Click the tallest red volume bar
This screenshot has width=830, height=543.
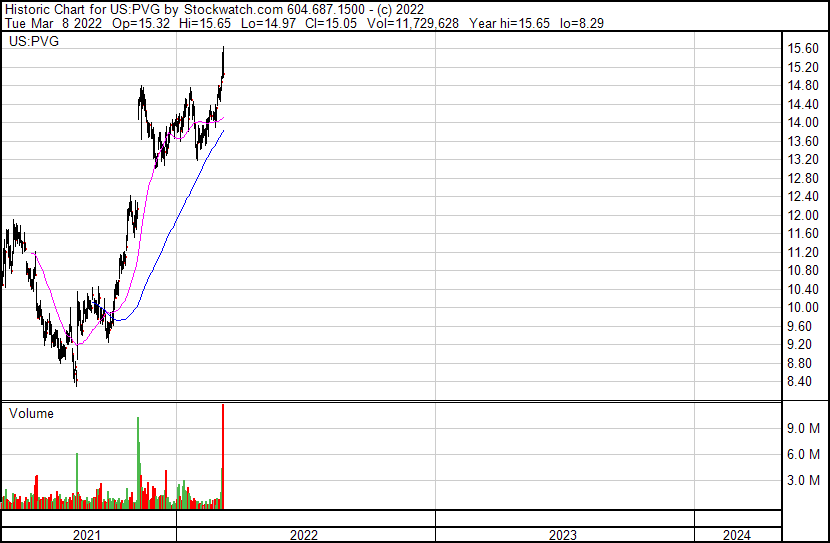(x=223, y=456)
